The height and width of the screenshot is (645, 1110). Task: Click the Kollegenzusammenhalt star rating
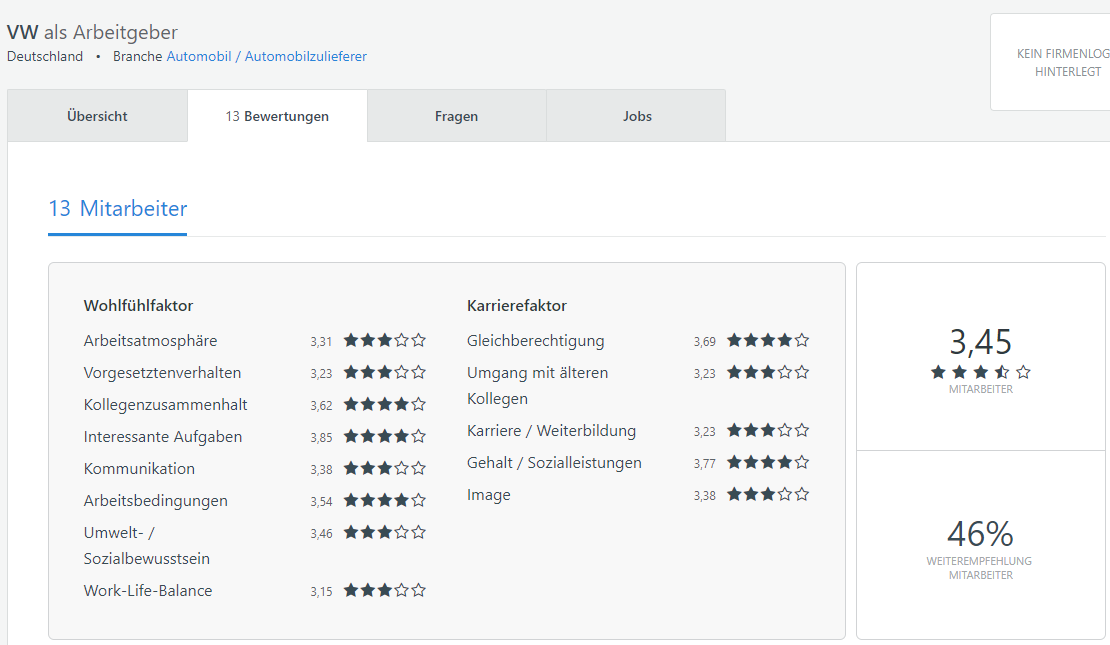385,404
